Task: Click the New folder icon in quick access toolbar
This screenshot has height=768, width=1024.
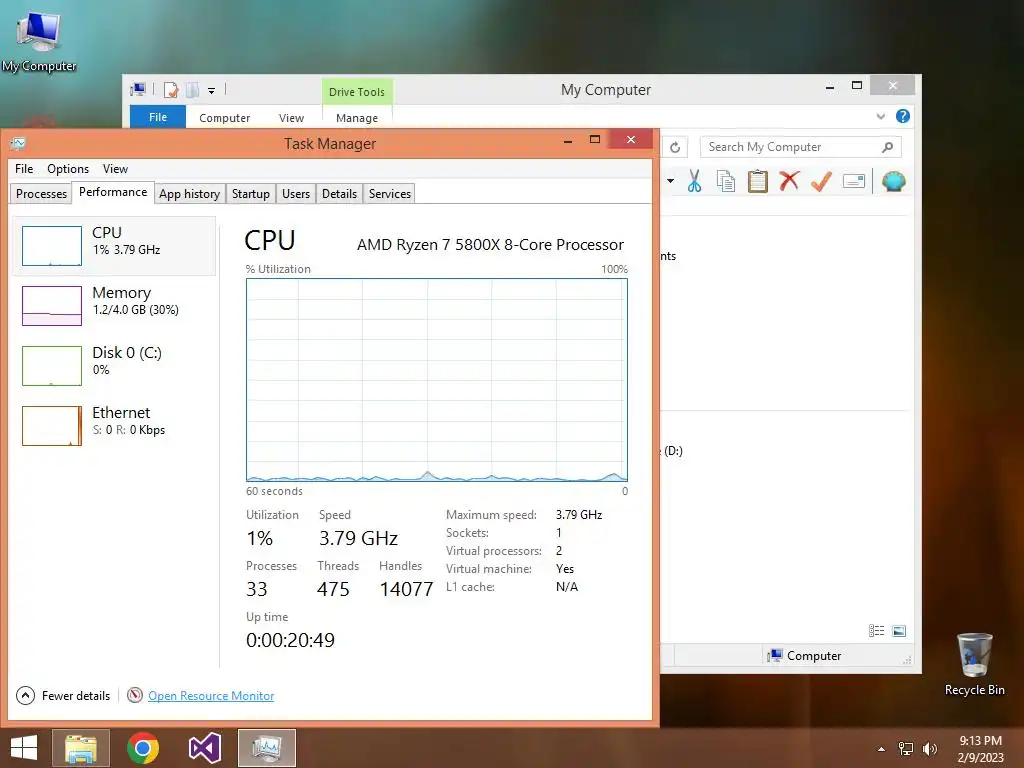Action: click(x=193, y=90)
